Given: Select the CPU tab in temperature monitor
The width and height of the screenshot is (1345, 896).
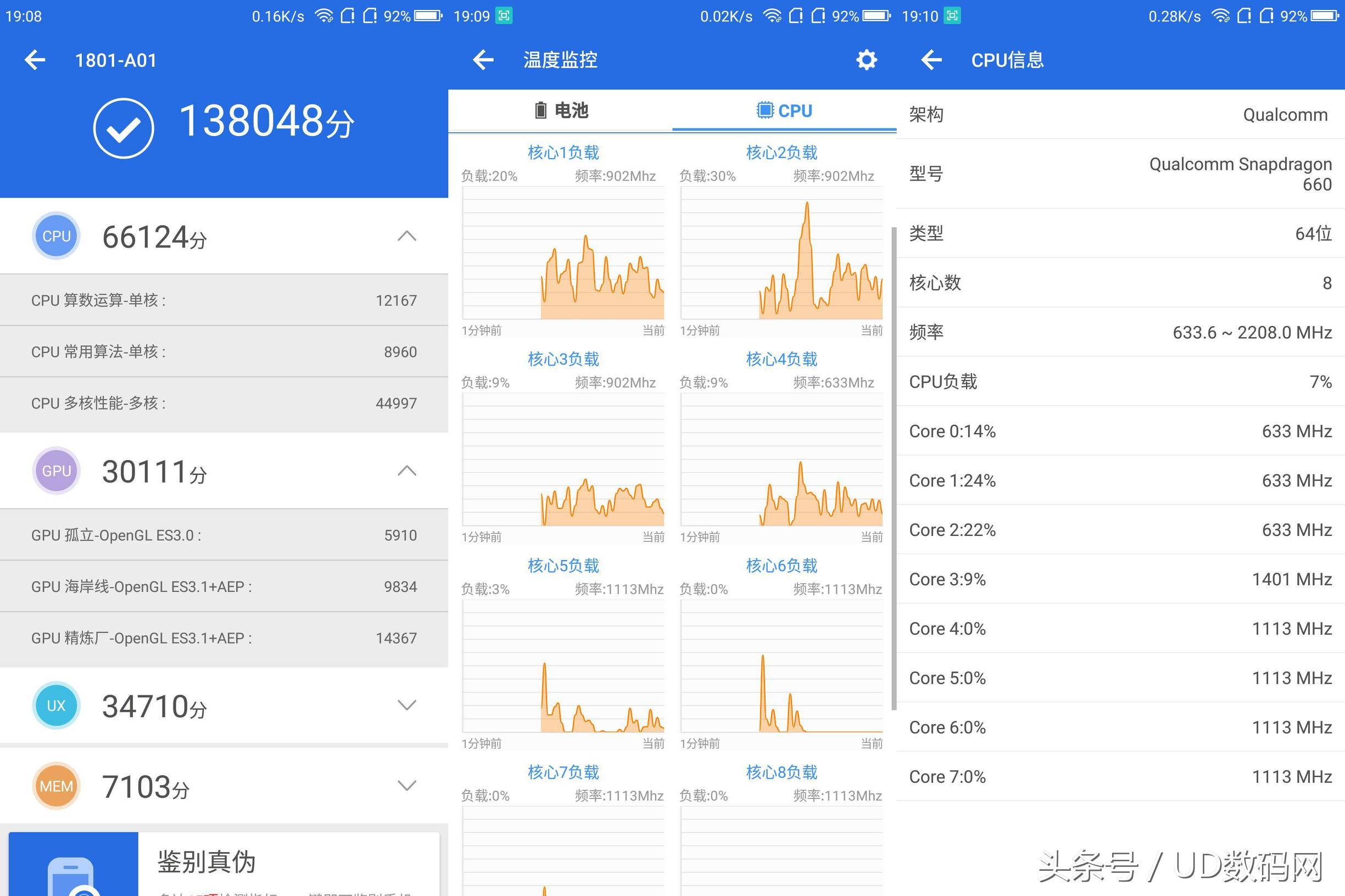Looking at the screenshot, I should pos(784,110).
